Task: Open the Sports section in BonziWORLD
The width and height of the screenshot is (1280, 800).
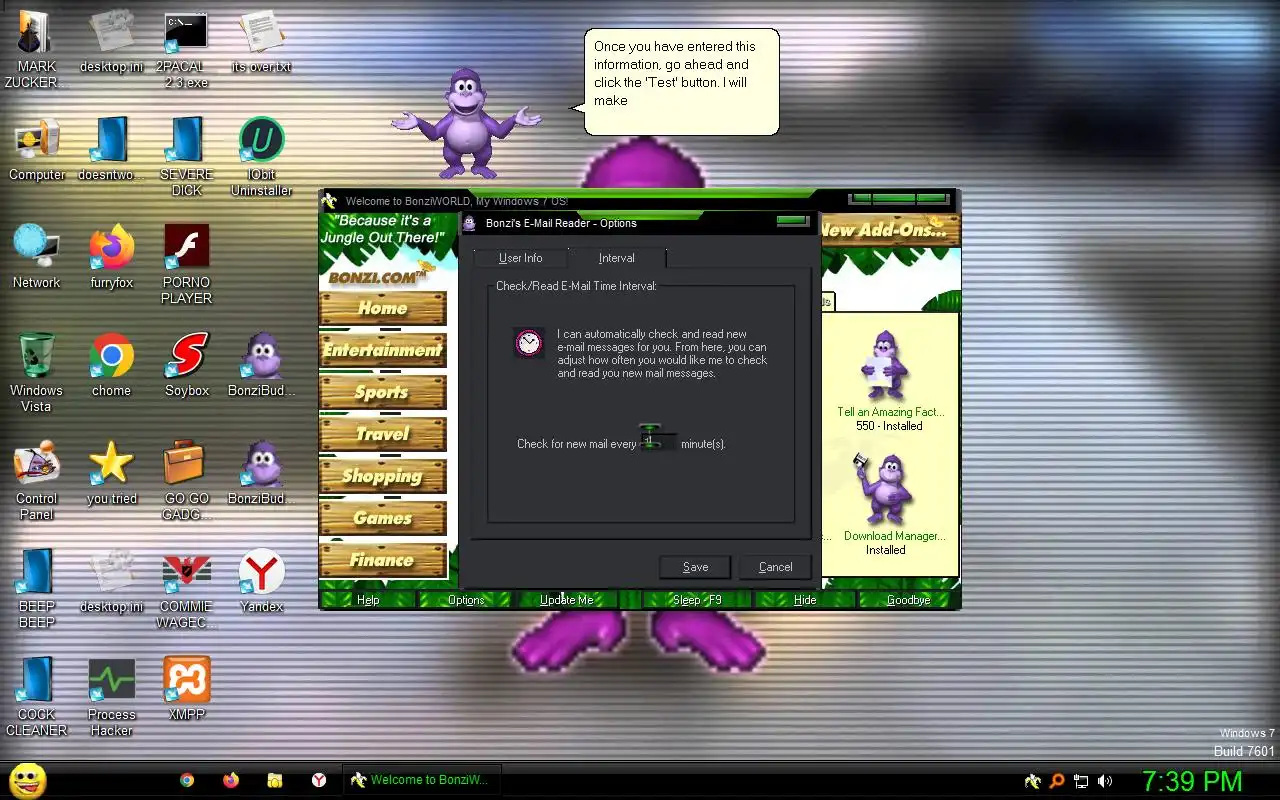Action: click(x=382, y=392)
